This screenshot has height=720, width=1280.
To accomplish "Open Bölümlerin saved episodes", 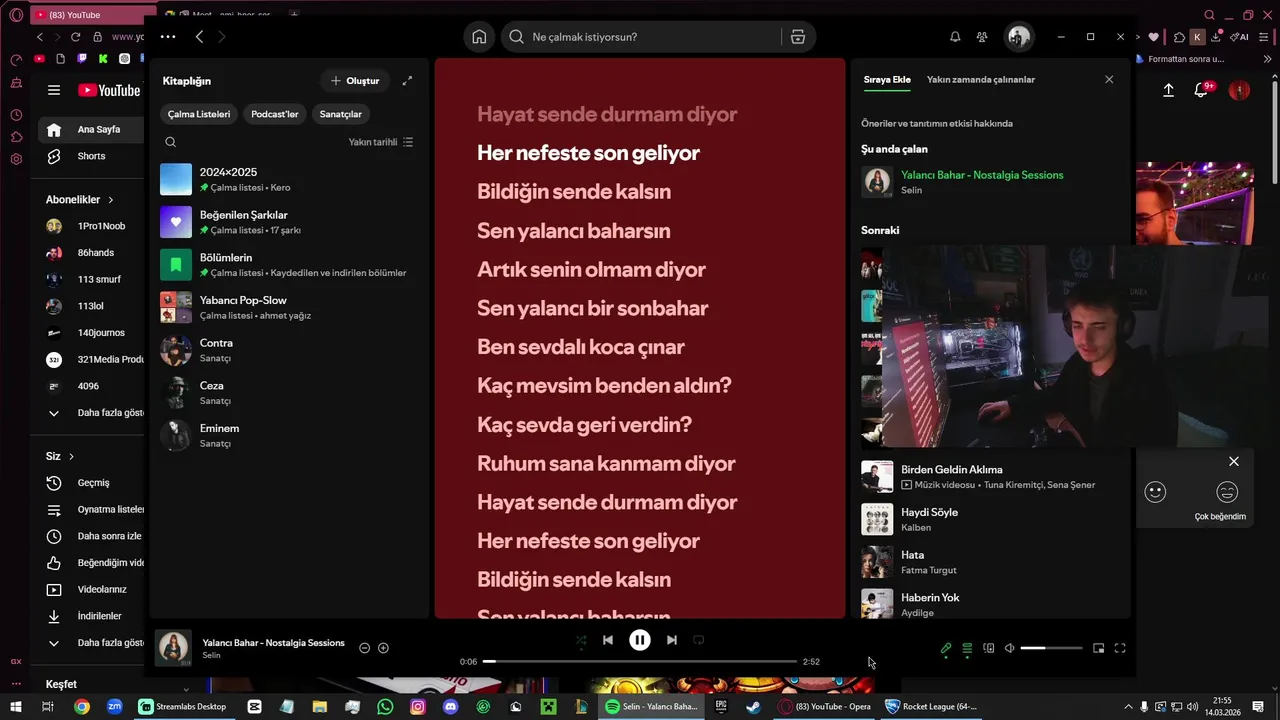I will point(289,265).
